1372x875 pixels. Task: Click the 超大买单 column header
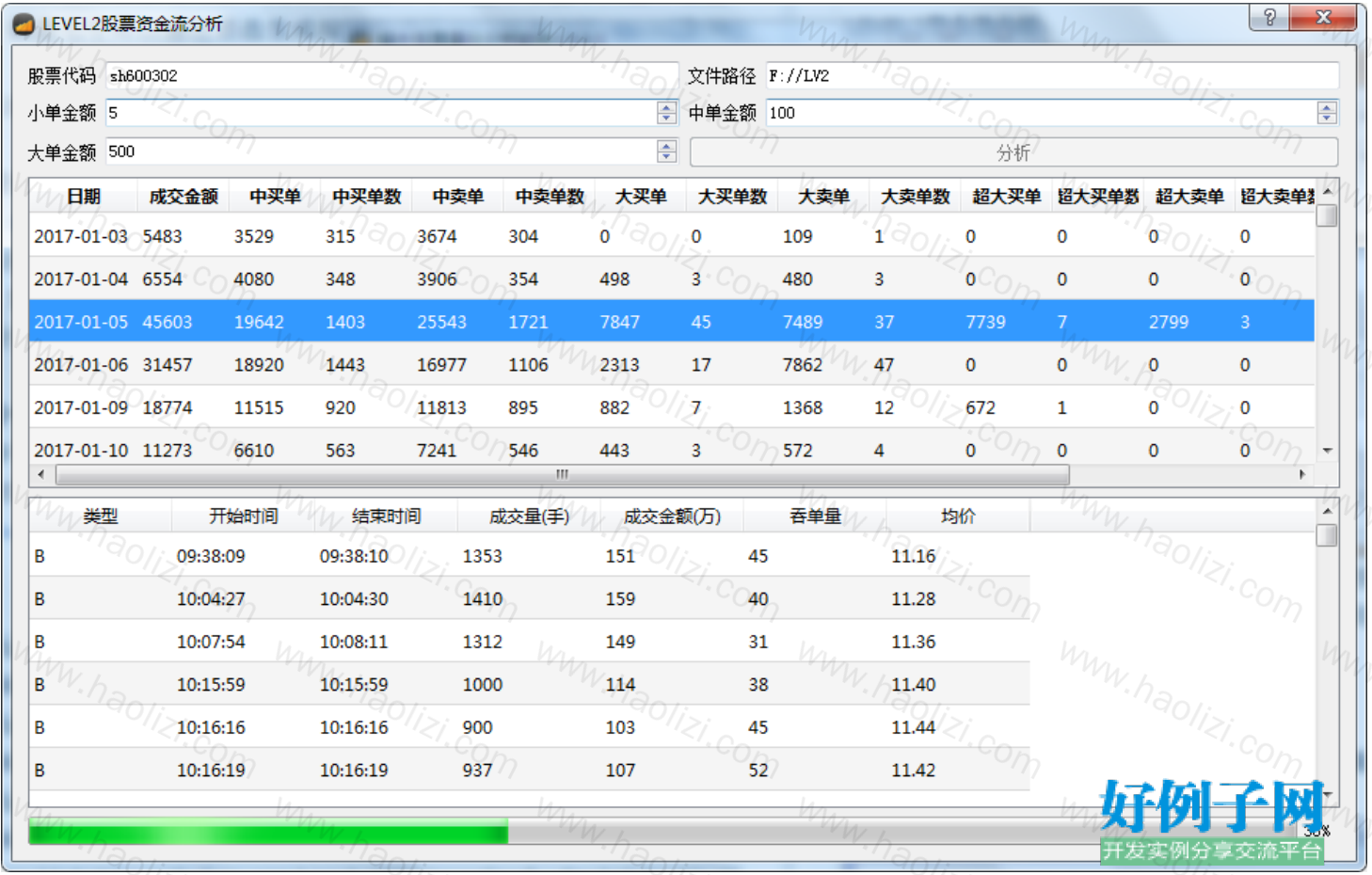[1006, 197]
